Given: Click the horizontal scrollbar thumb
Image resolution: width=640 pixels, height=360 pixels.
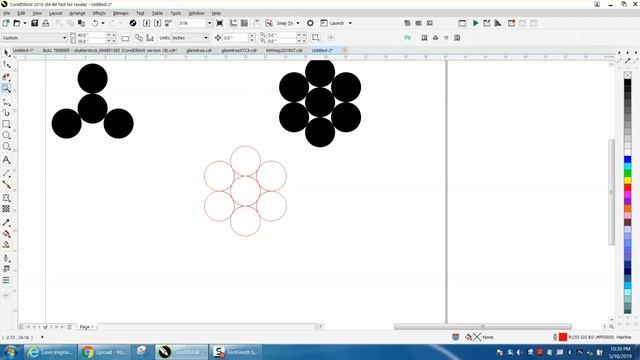Looking at the screenshot, I should click(482, 327).
